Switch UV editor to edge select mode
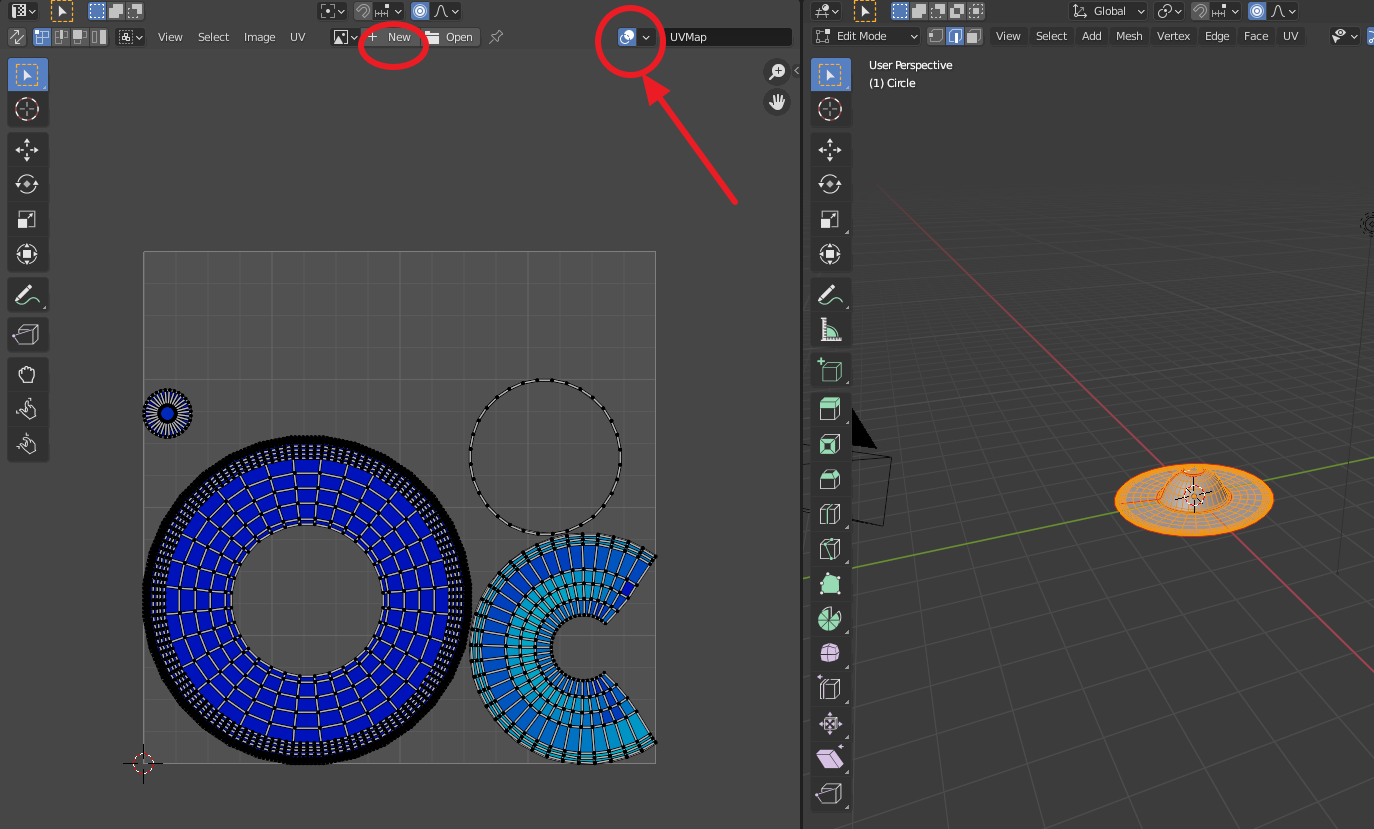 (x=61, y=37)
